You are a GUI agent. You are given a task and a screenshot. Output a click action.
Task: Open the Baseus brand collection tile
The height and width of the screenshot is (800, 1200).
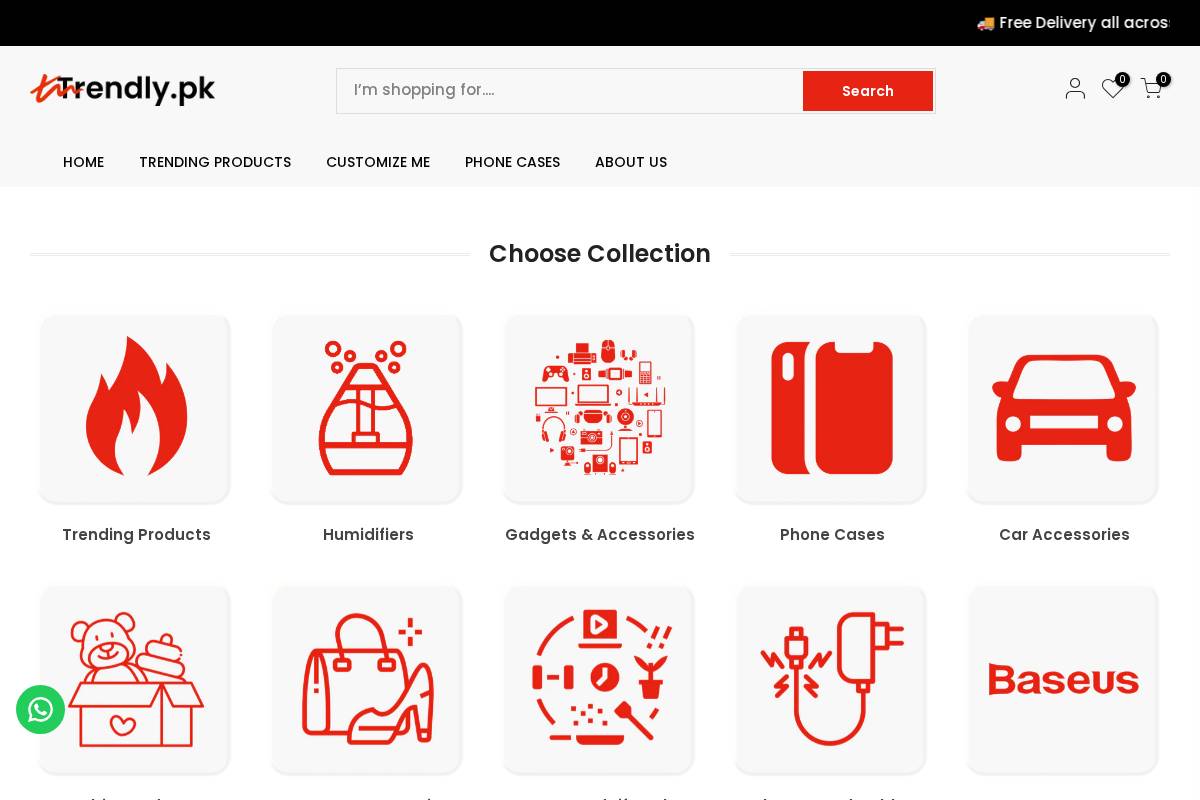tap(1062, 679)
